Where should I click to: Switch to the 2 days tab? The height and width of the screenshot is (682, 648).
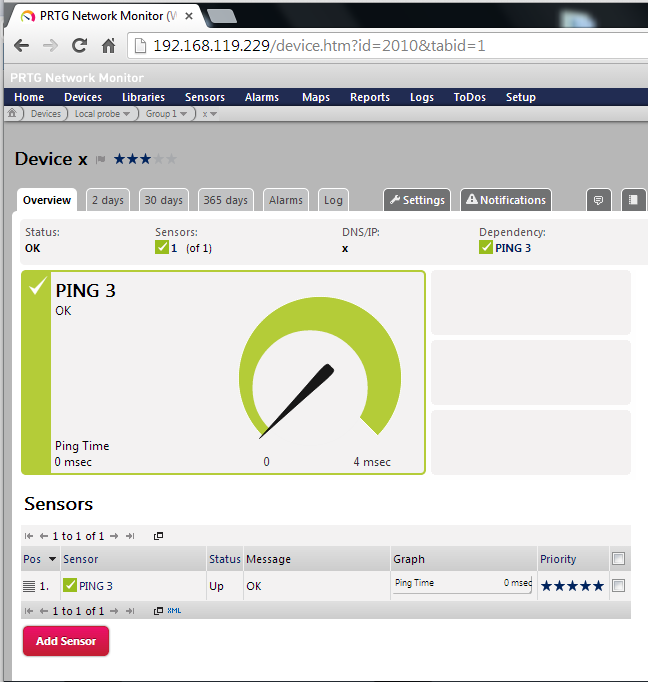coord(108,200)
